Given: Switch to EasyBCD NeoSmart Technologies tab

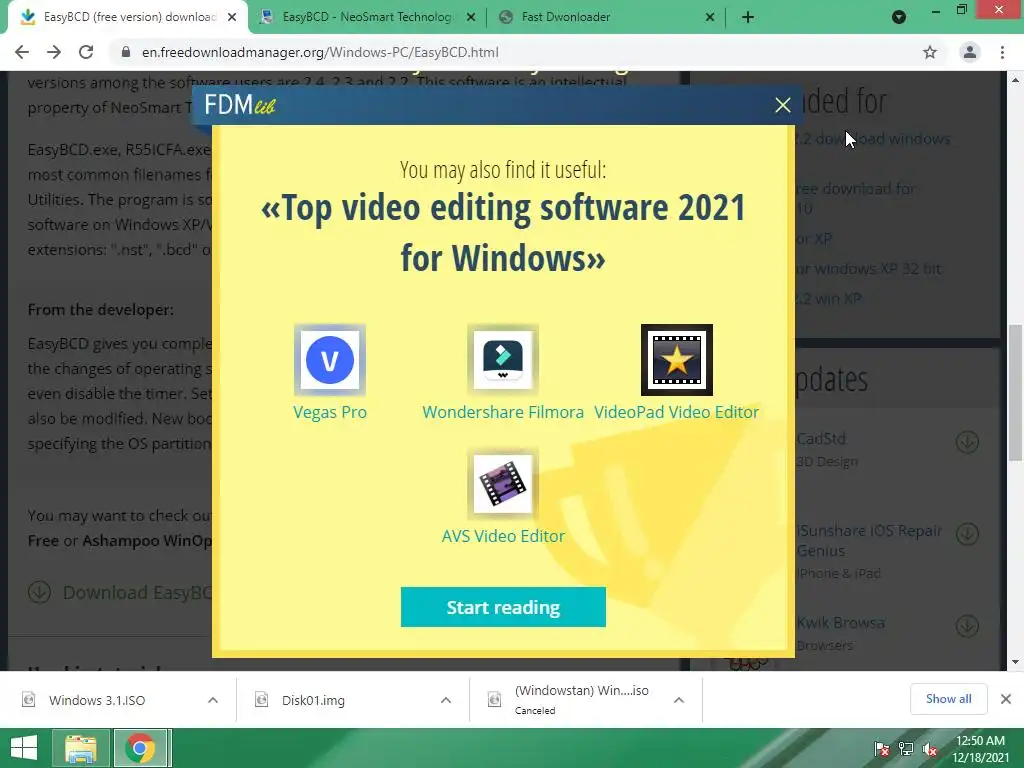Looking at the screenshot, I should click(366, 17).
